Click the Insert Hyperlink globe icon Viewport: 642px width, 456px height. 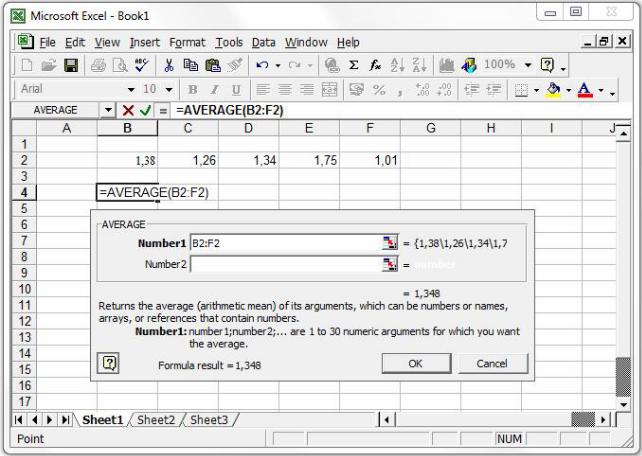click(332, 65)
